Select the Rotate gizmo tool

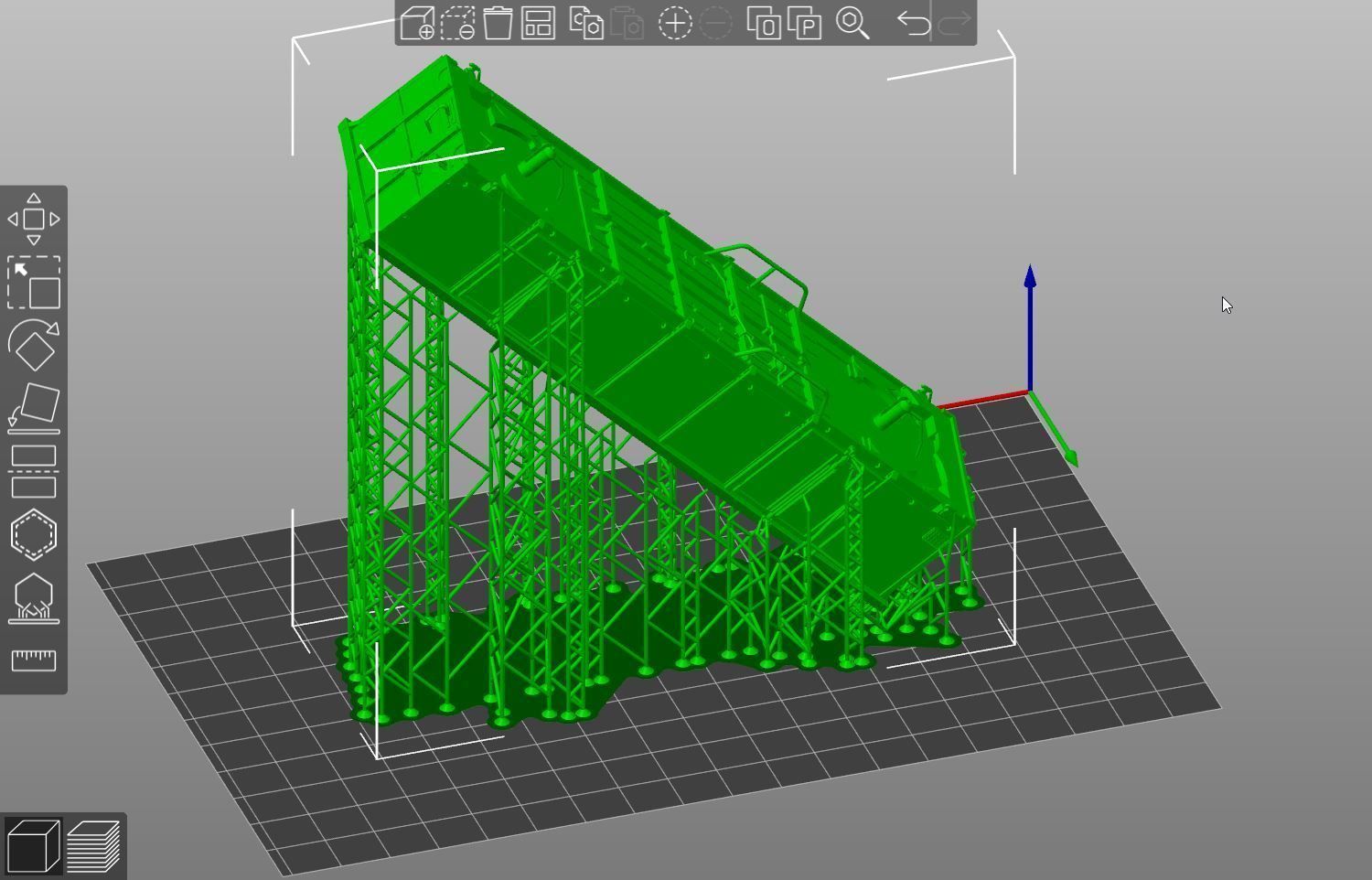tap(34, 345)
